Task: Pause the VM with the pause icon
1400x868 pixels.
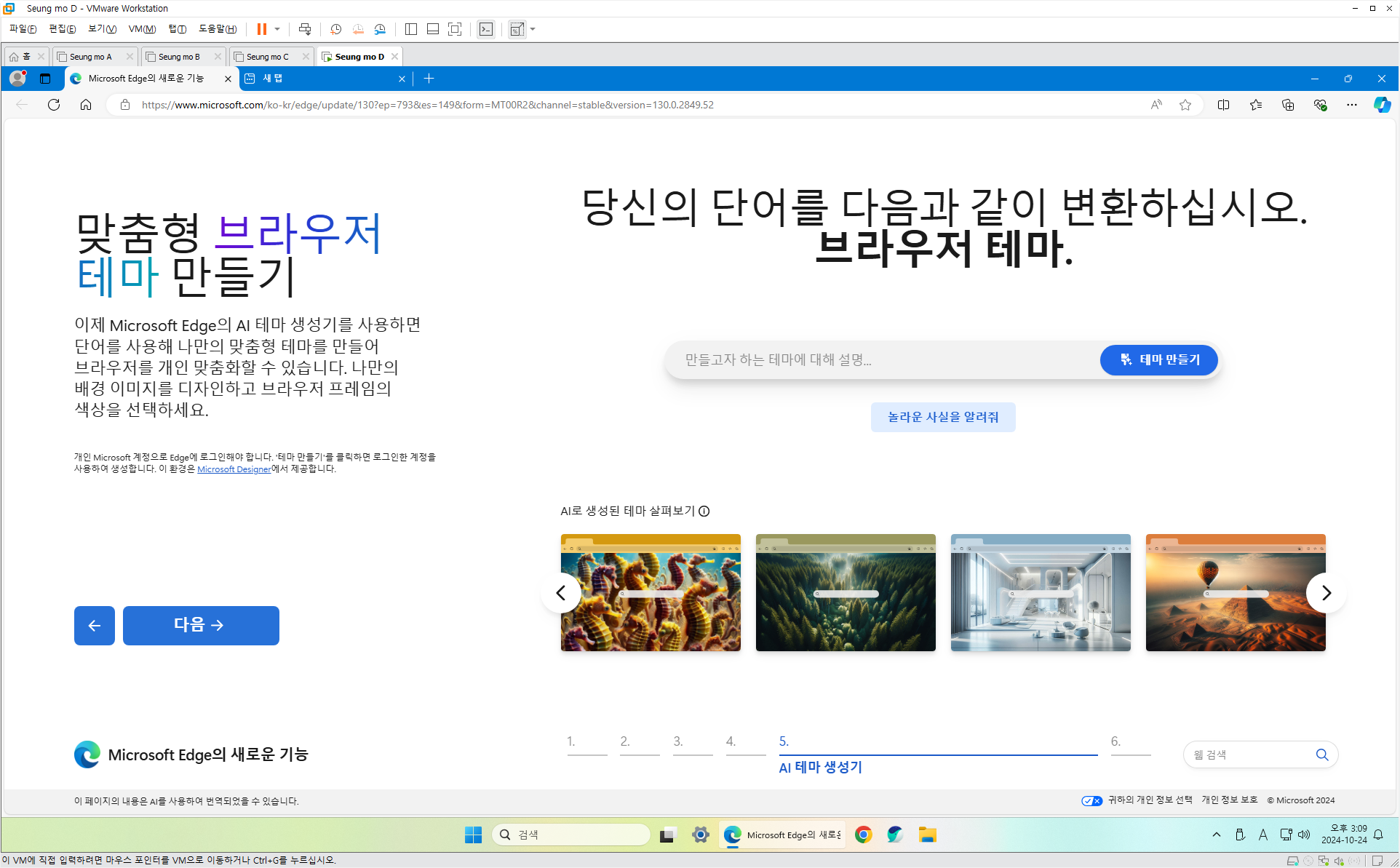Action: [261, 29]
